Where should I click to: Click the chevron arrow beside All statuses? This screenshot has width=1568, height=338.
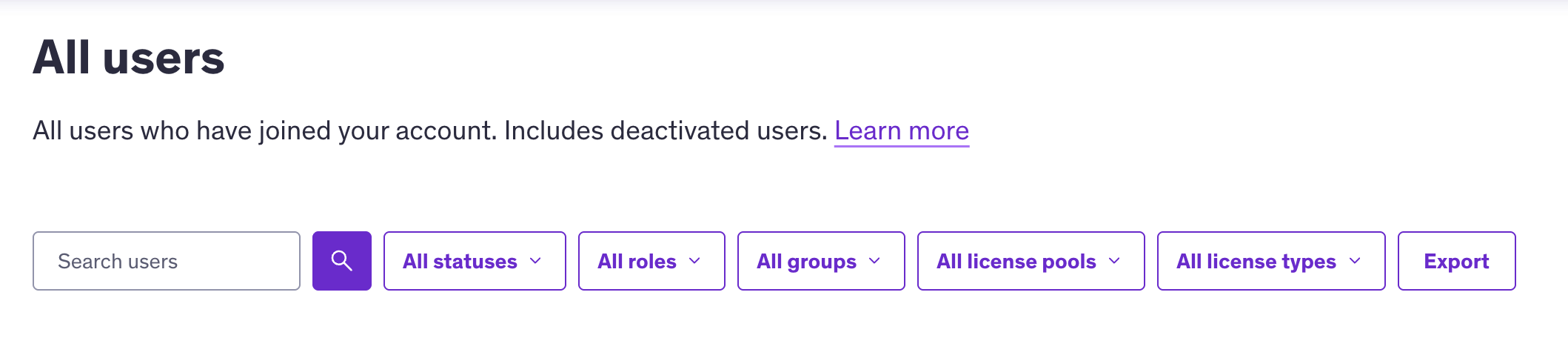[x=535, y=261]
